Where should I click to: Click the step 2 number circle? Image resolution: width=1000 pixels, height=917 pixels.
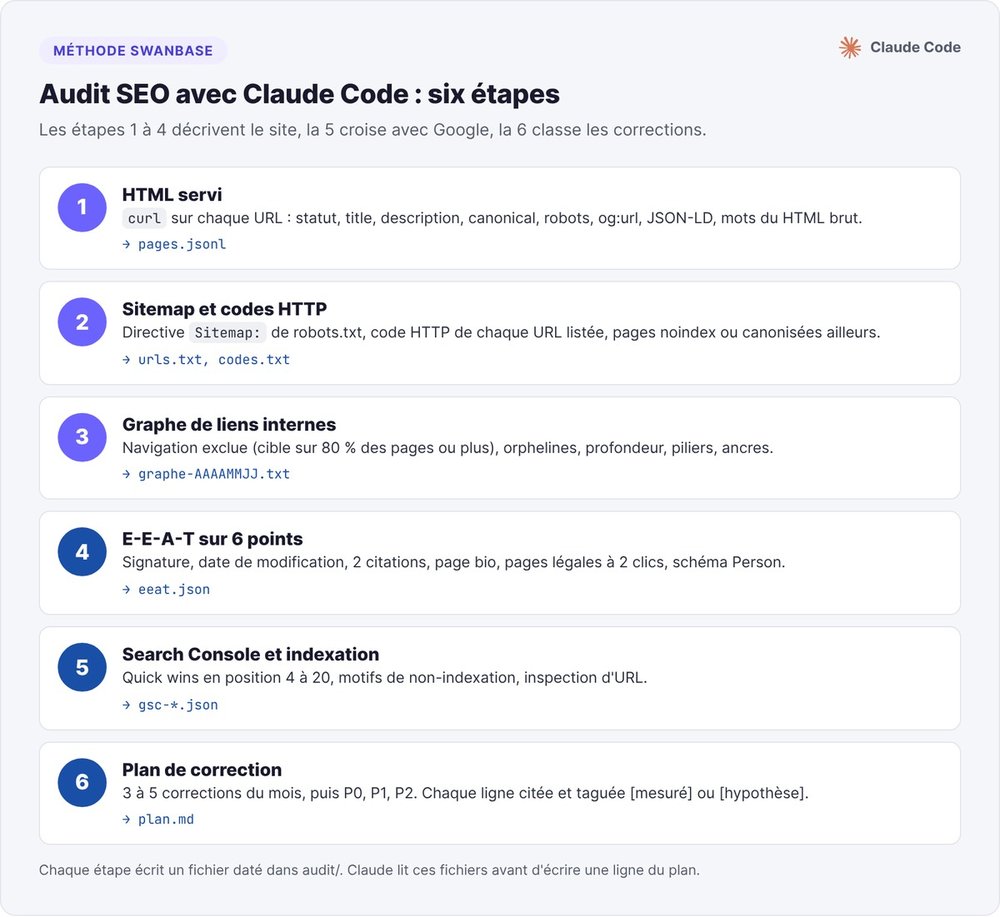(x=82, y=322)
